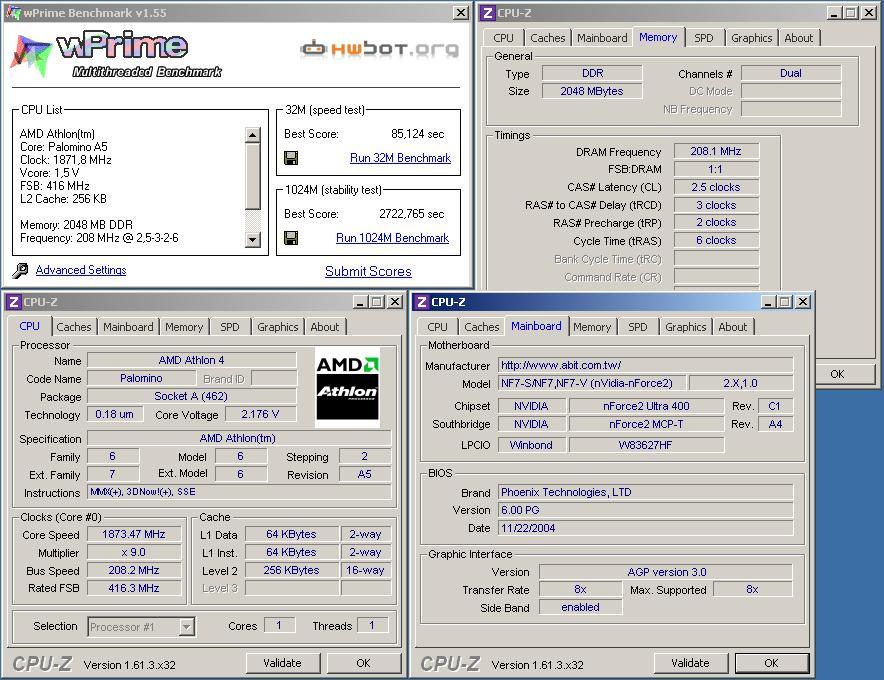Click down arrow in CPU List scrollbar
Screen dimensions: 884x680
(x=253, y=240)
